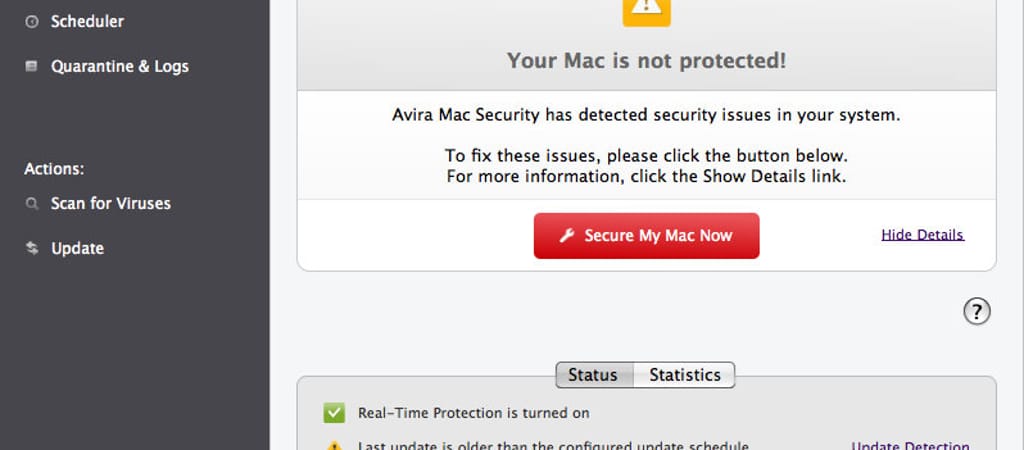Click the green checkmark beside Real-Time Protection

pyautogui.click(x=334, y=413)
